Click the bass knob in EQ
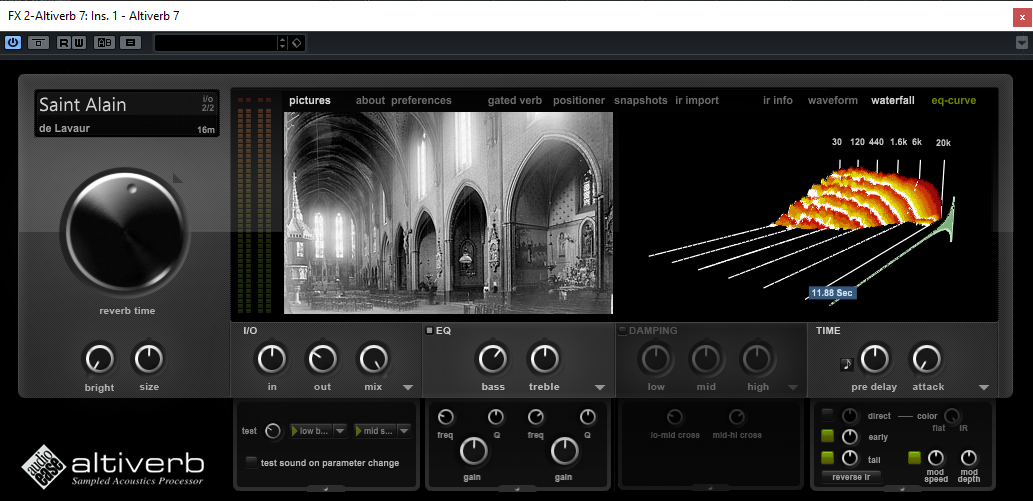1033x501 pixels. [493, 359]
